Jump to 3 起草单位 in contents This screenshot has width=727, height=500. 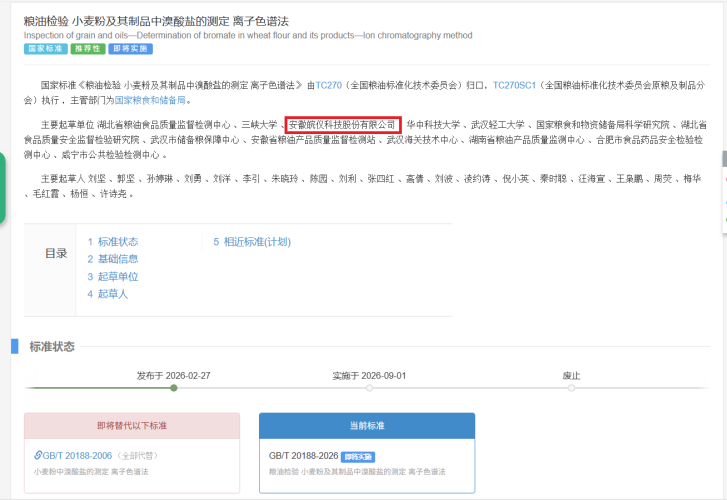[x=113, y=276]
